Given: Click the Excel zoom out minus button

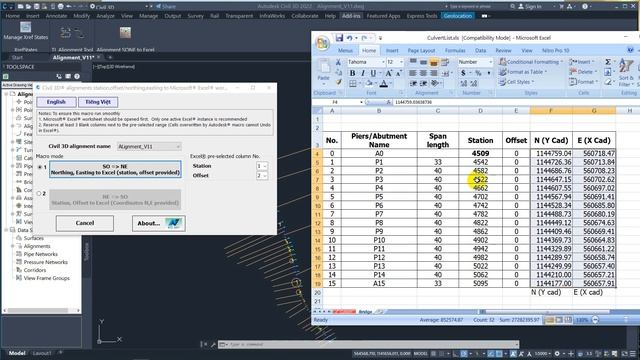Looking at the screenshot, I should point(595,320).
